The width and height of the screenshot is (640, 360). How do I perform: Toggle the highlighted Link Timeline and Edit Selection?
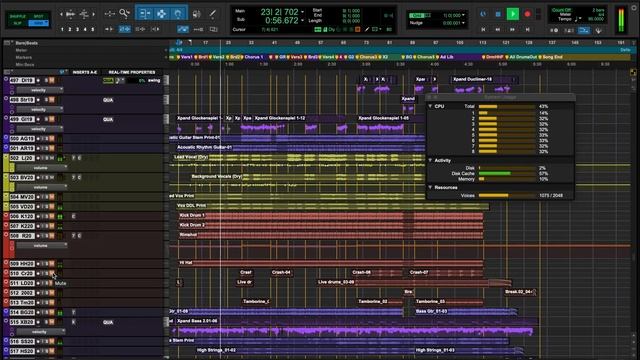coord(124,29)
